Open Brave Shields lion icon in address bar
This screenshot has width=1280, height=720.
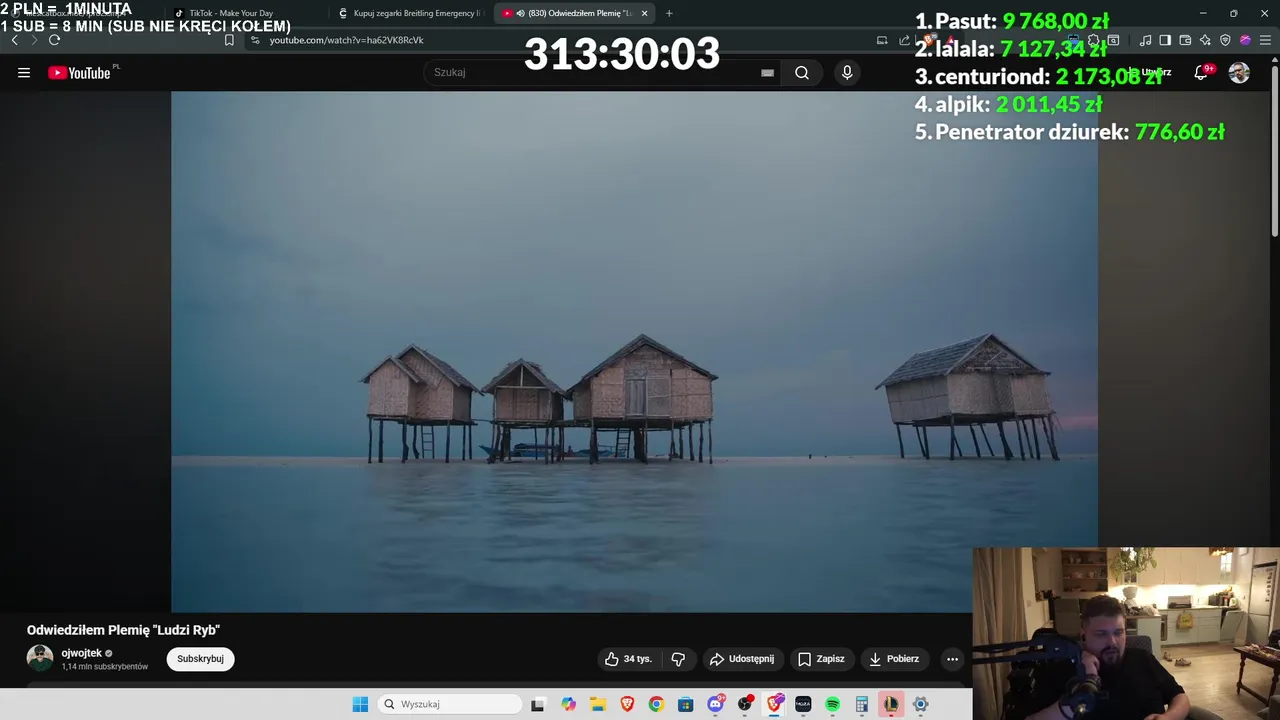point(928,40)
